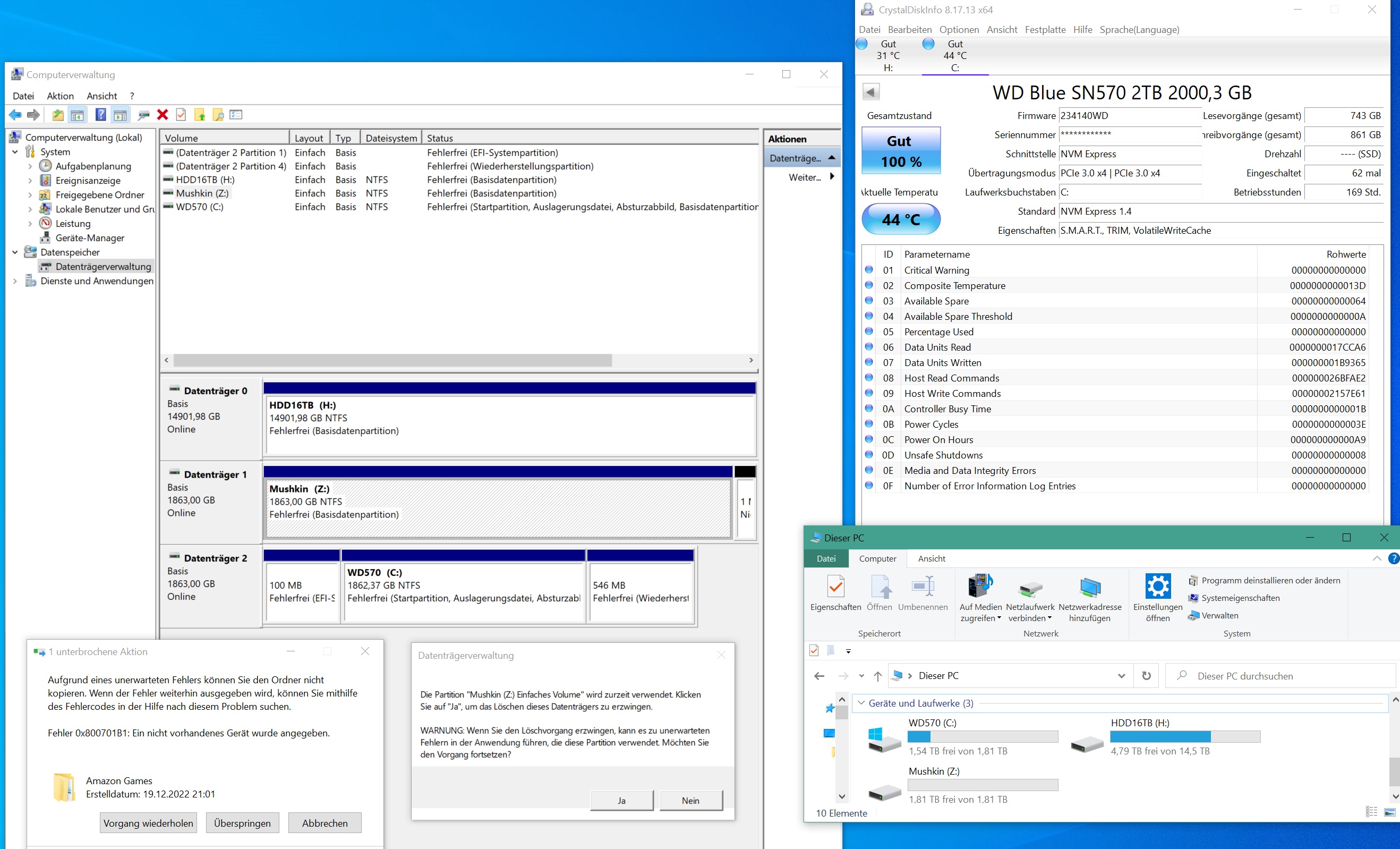Screen dimensions: 1400x849
Task: Switch to Ansicht tab in Dieser PC ribbon
Action: coord(931,558)
